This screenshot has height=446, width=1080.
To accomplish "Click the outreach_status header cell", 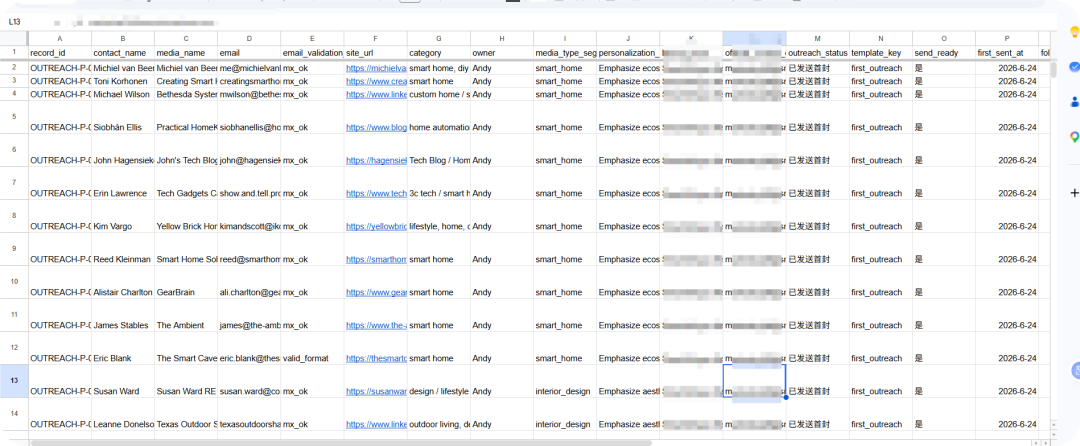I will 818,52.
